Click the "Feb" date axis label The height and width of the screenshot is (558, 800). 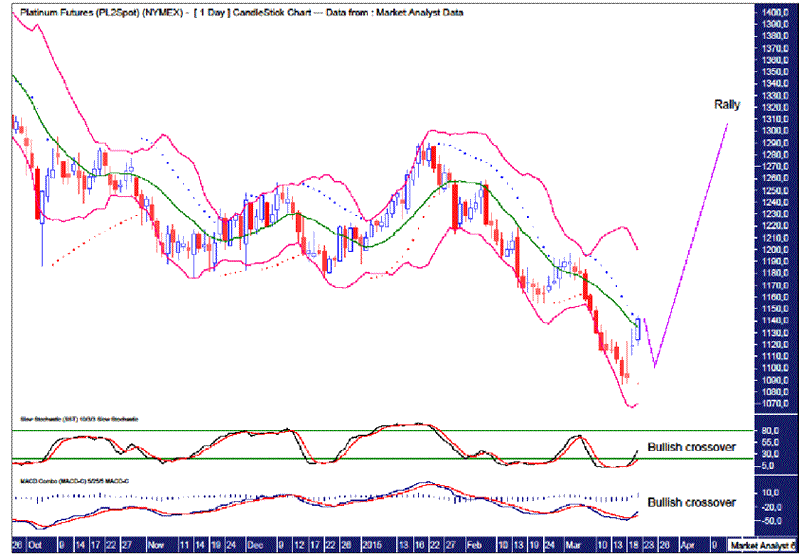pyautogui.click(x=474, y=545)
